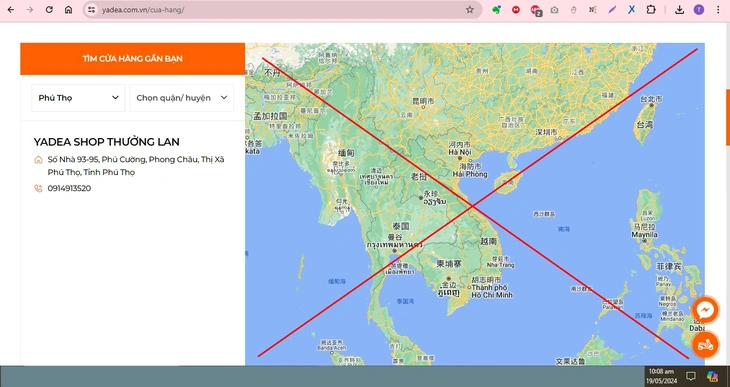This screenshot has width=730, height=387.
Task: Reload the page with refresh icon
Action: [49, 9]
